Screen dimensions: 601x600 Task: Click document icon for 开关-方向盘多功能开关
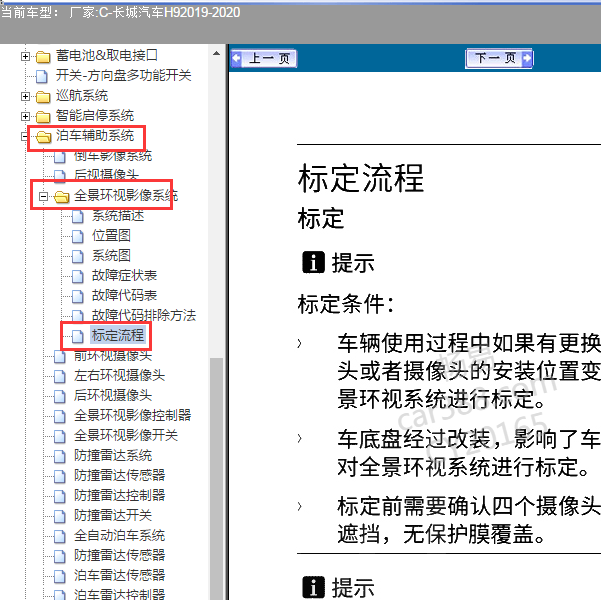click(x=42, y=76)
